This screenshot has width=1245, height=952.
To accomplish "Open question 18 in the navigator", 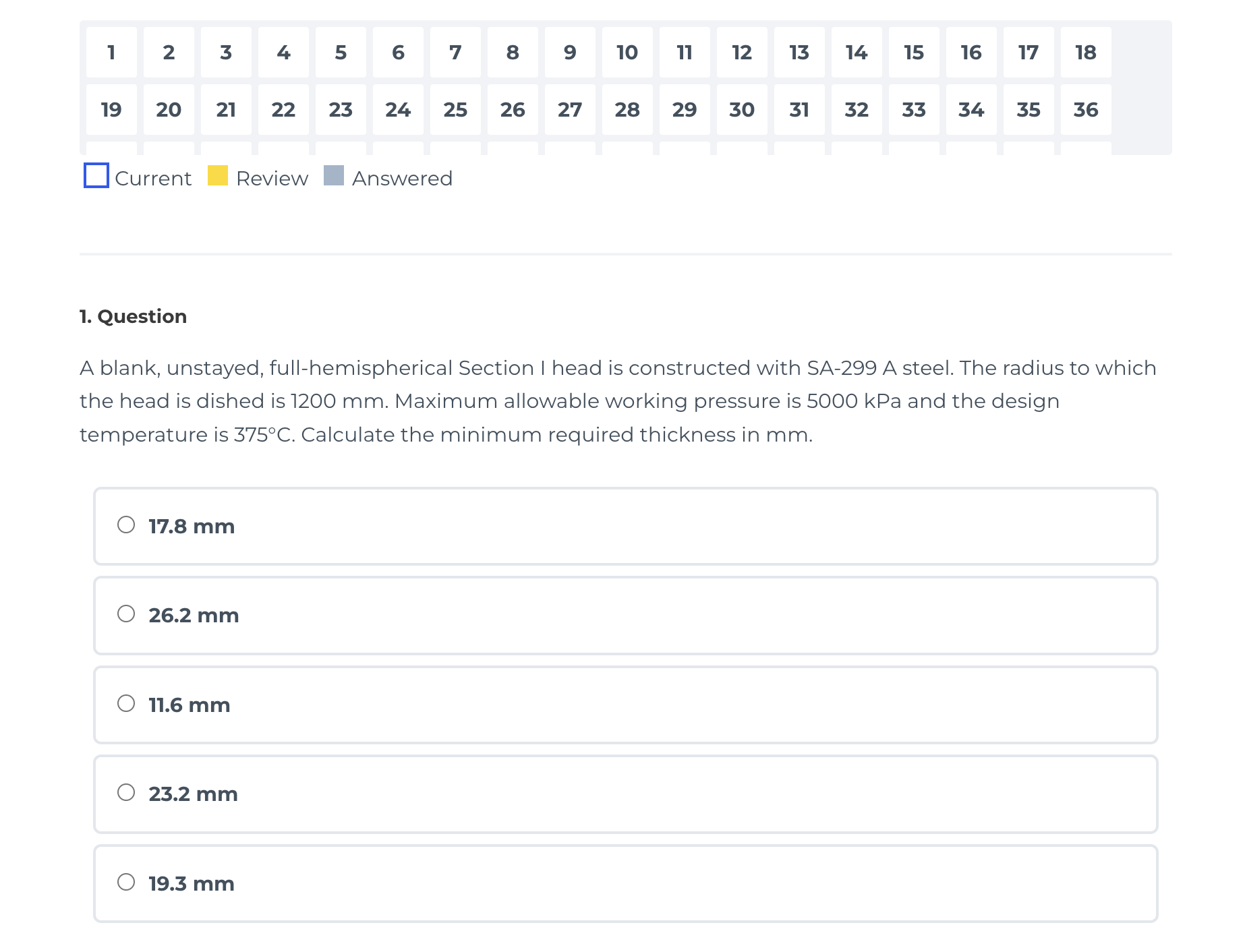I will 1086,53.
